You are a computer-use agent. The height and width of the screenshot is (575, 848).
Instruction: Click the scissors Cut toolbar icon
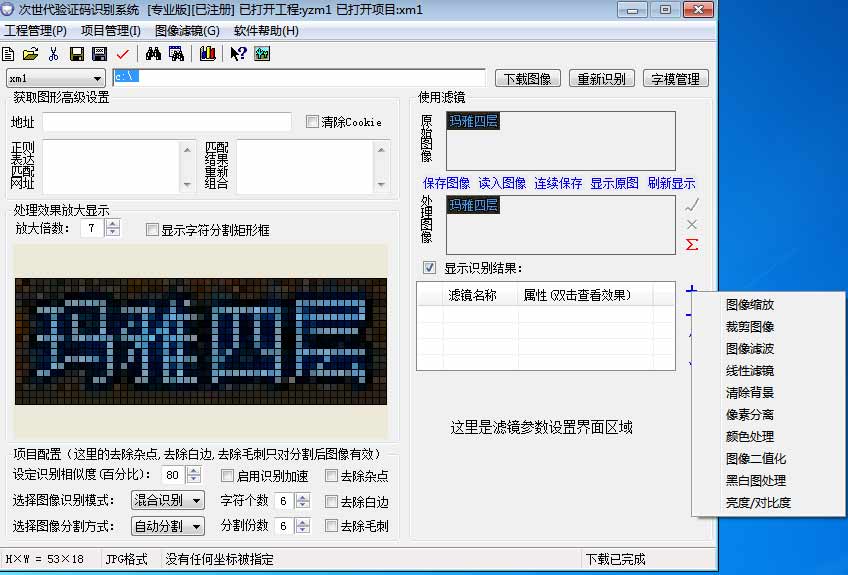(54, 54)
